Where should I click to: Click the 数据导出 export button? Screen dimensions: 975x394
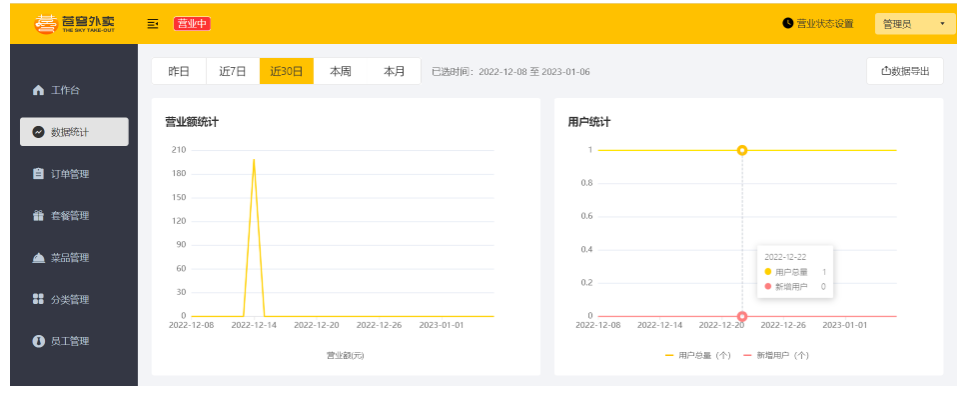[x=905, y=71]
